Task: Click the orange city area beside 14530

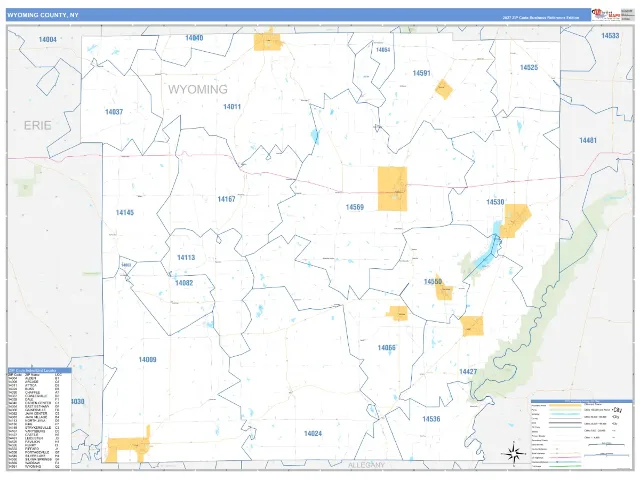Action: click(x=516, y=220)
